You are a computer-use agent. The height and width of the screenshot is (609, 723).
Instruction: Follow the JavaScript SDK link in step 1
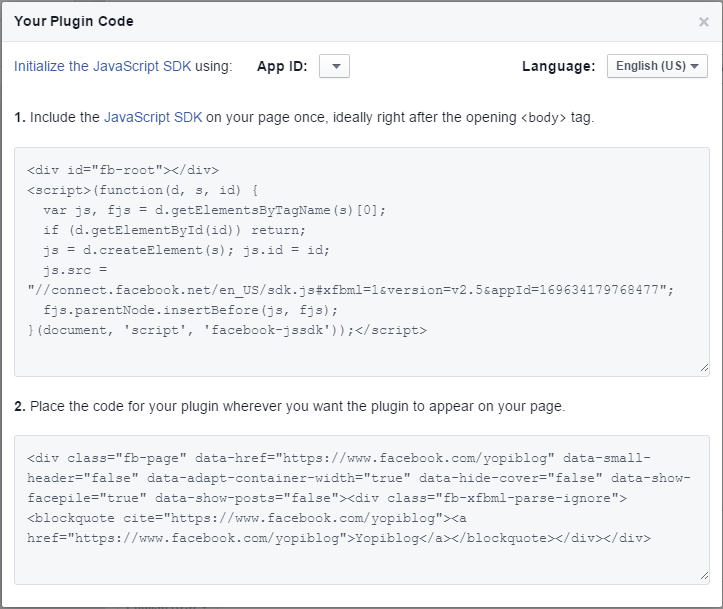tap(153, 117)
